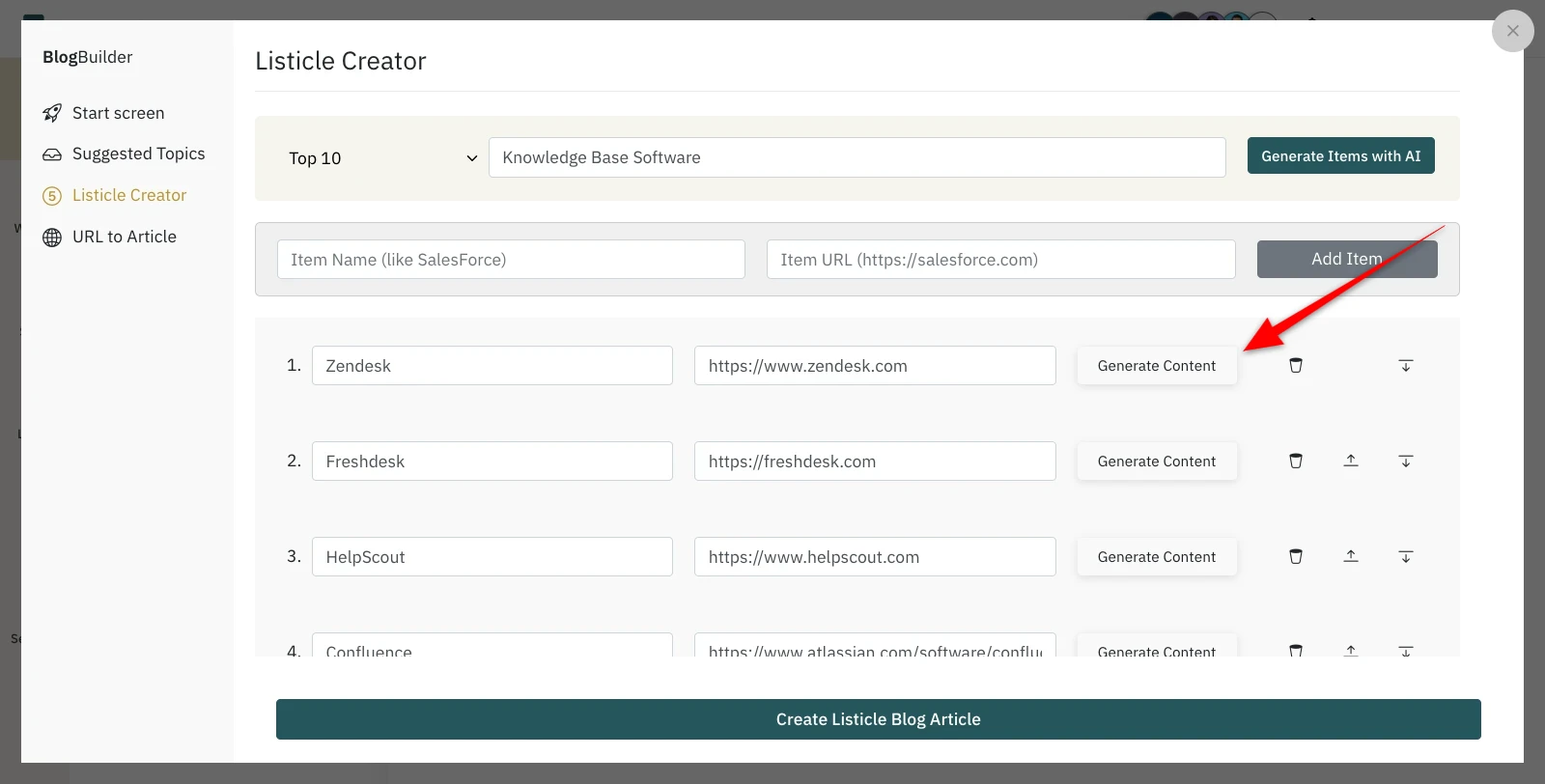Click the Add Item button

[1347, 259]
